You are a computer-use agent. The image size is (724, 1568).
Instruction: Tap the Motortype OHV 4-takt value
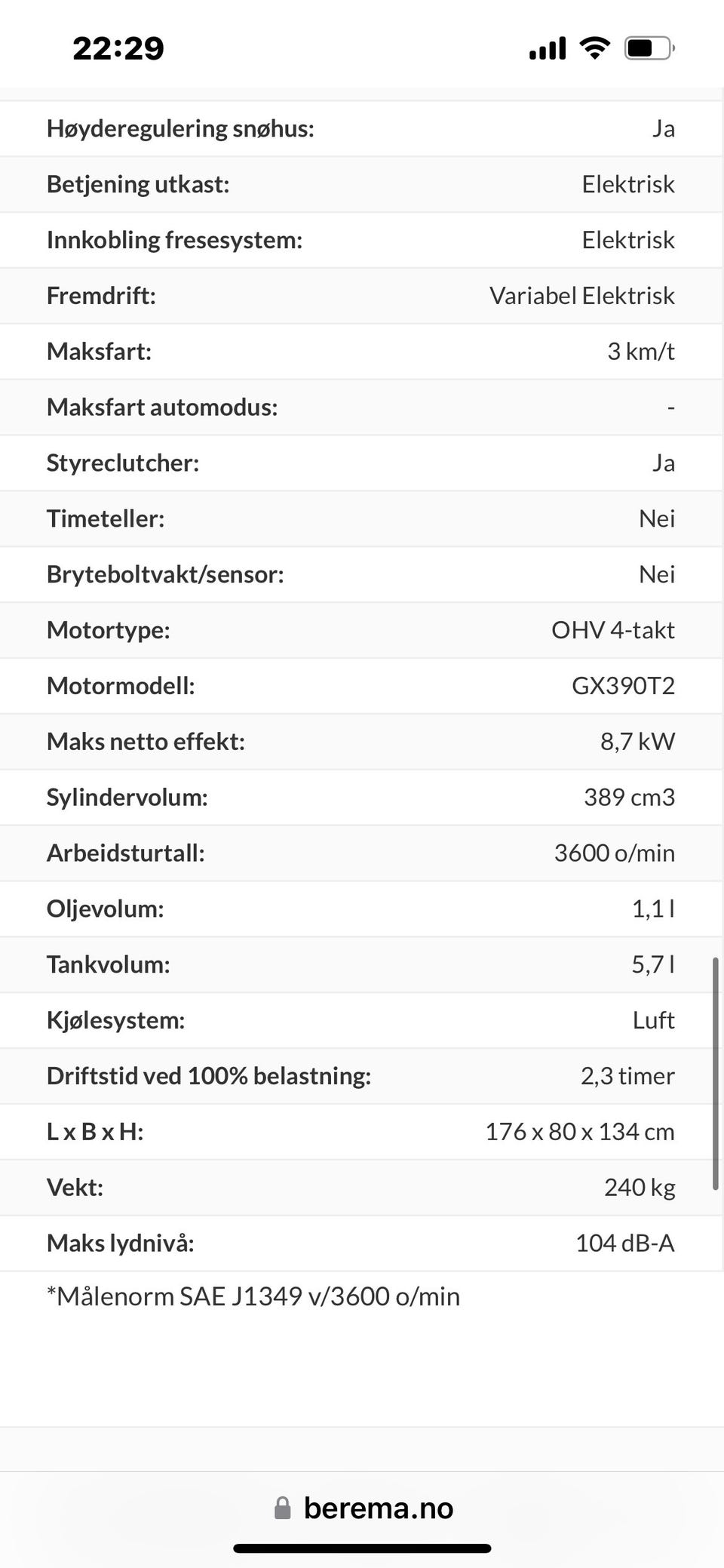pyautogui.click(x=612, y=630)
